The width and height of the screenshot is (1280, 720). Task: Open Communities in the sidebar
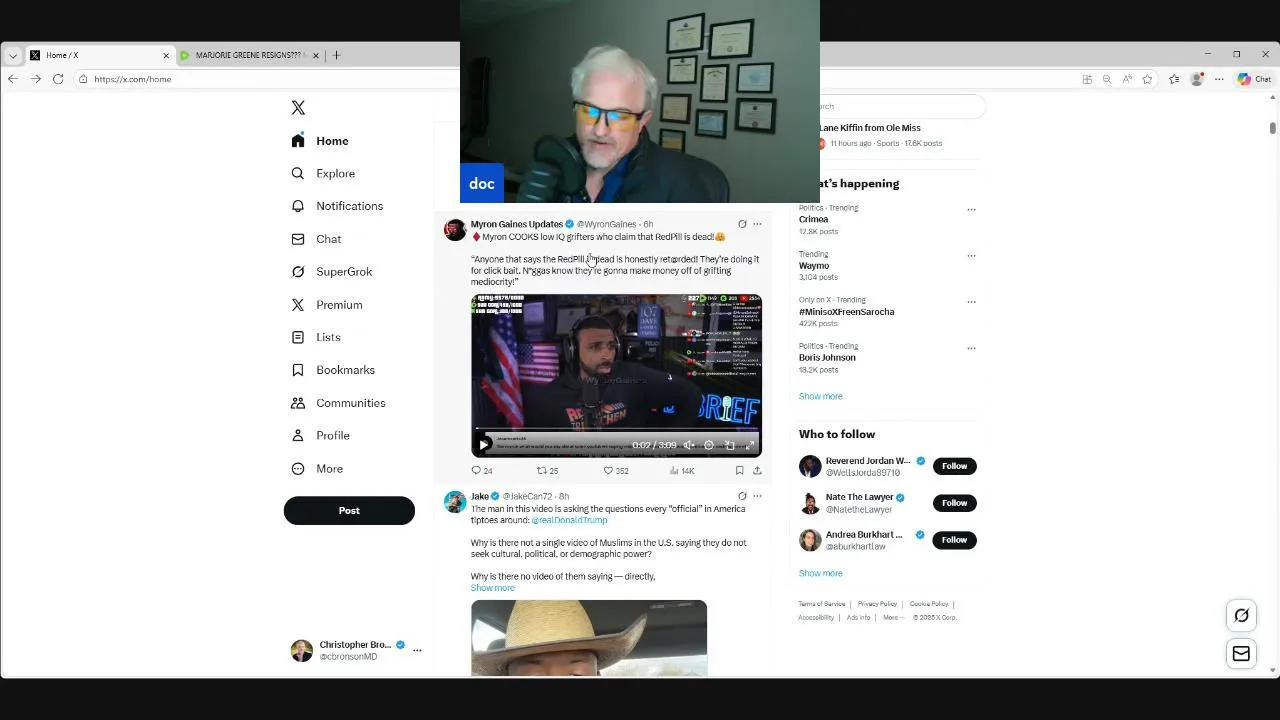point(338,403)
